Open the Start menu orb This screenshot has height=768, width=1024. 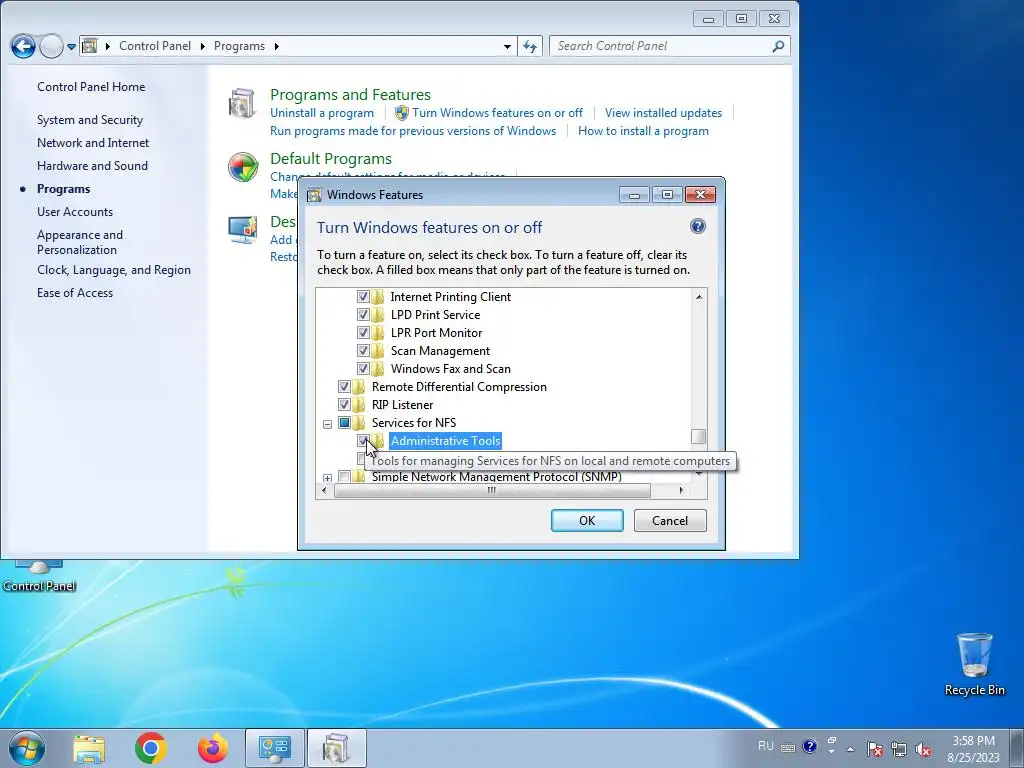(x=27, y=748)
